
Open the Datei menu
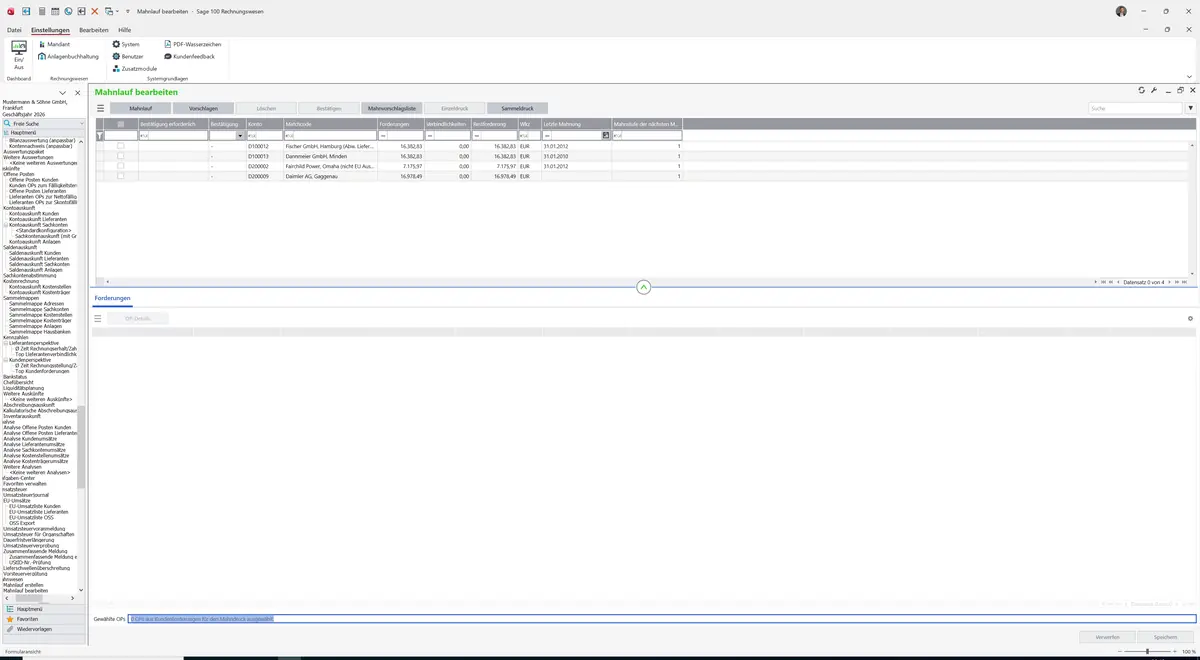pyautogui.click(x=14, y=30)
